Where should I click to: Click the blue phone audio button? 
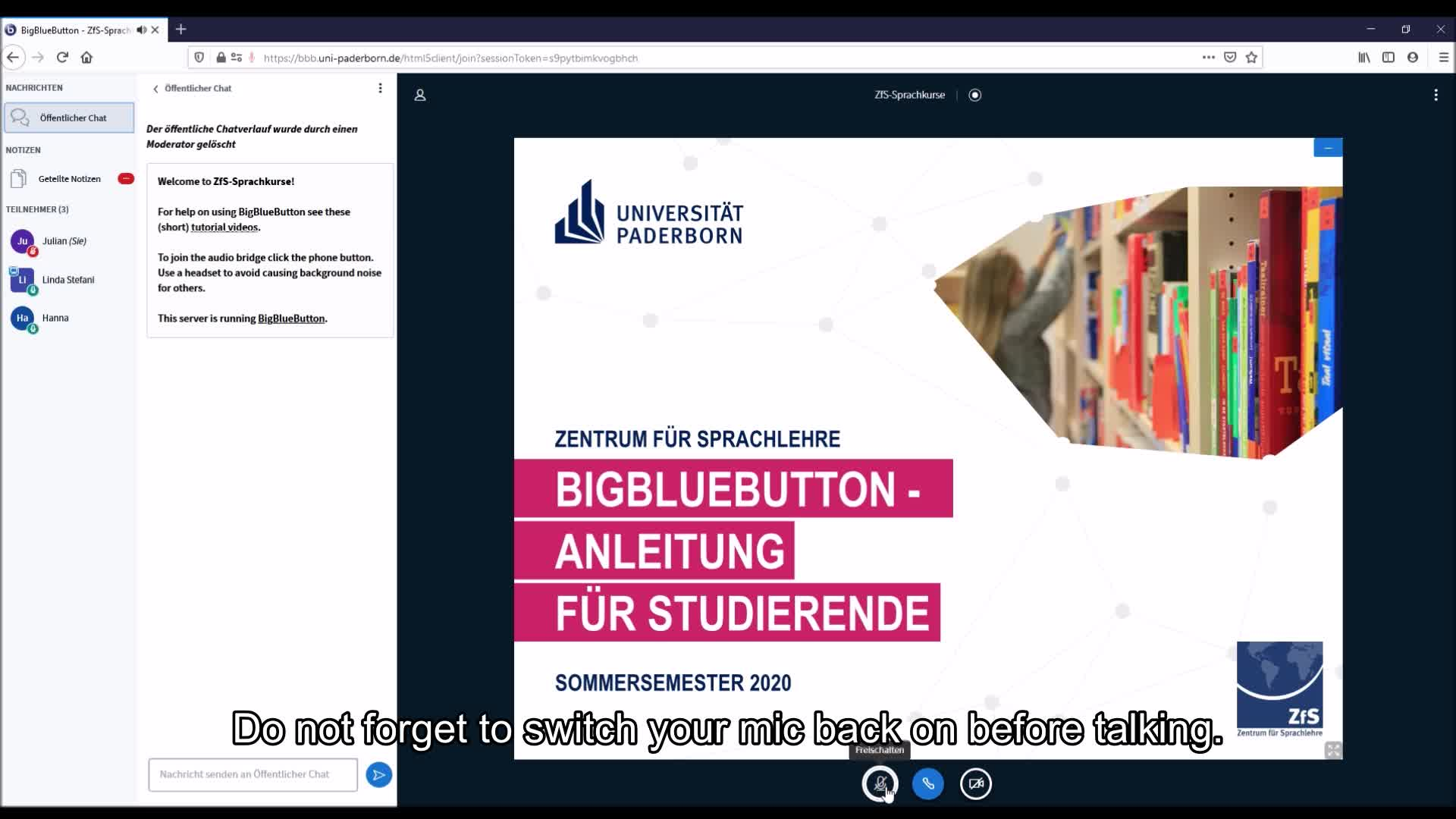click(927, 783)
